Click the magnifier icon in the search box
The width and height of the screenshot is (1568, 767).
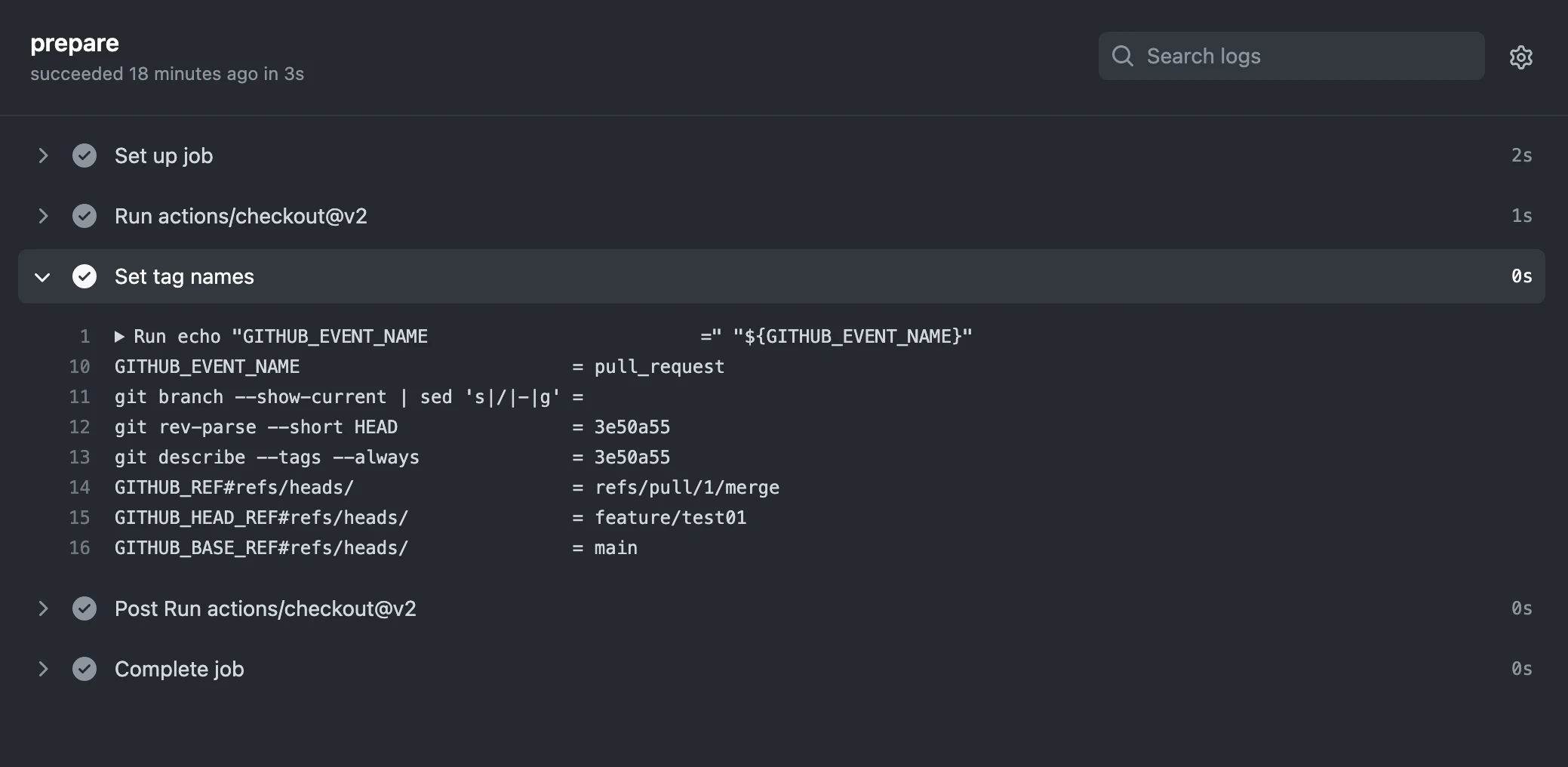click(x=1123, y=56)
